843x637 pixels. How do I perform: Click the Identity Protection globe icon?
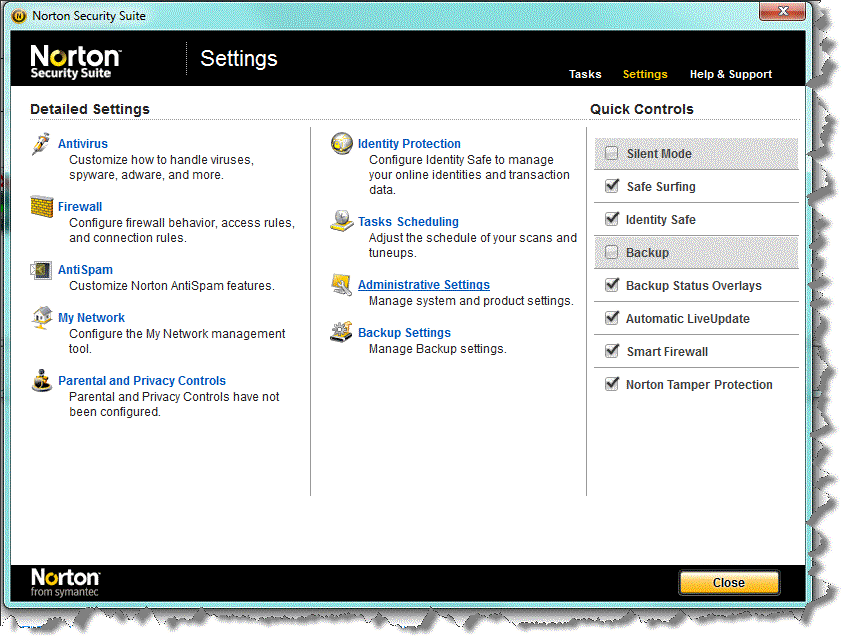tap(342, 144)
